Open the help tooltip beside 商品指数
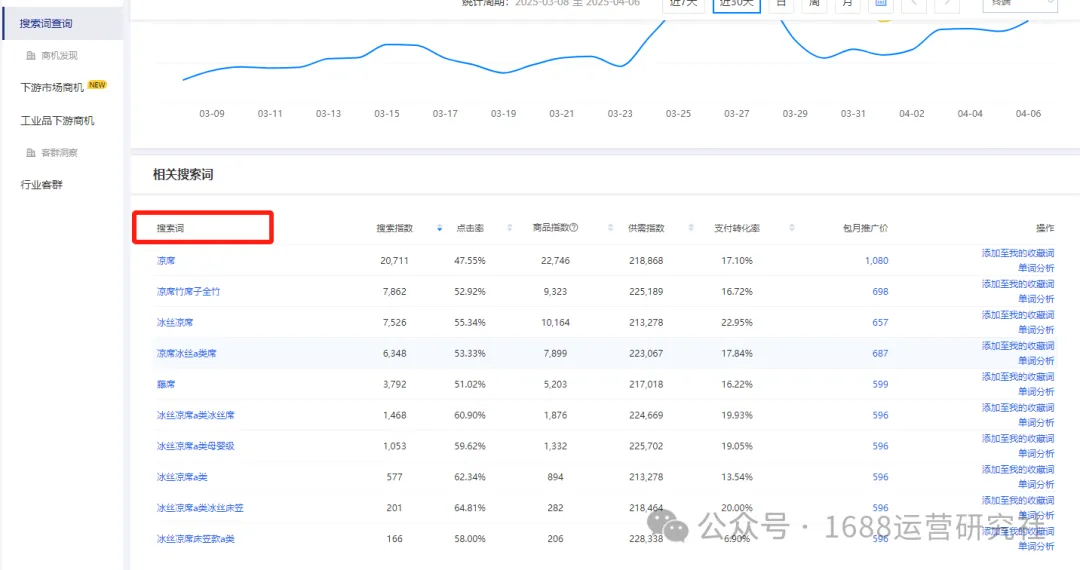Viewport: 1080px width, 570px height. coord(574,227)
